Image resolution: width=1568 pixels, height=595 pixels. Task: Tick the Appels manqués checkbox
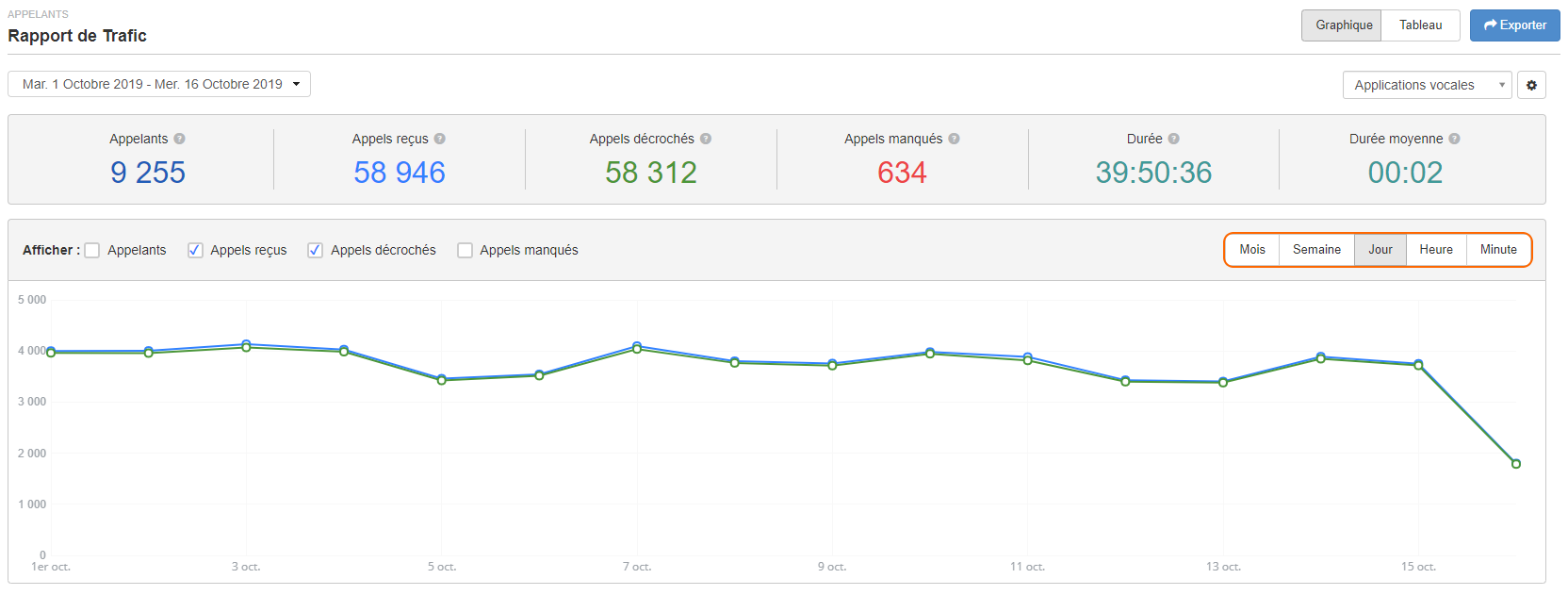pyautogui.click(x=465, y=250)
